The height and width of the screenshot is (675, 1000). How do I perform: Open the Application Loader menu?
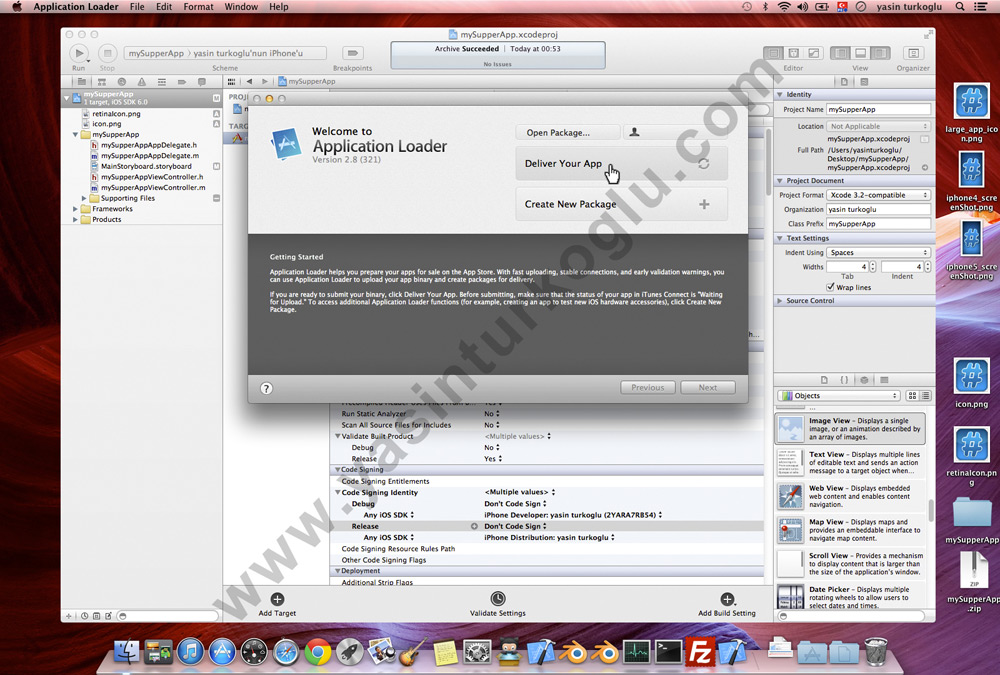tap(76, 7)
